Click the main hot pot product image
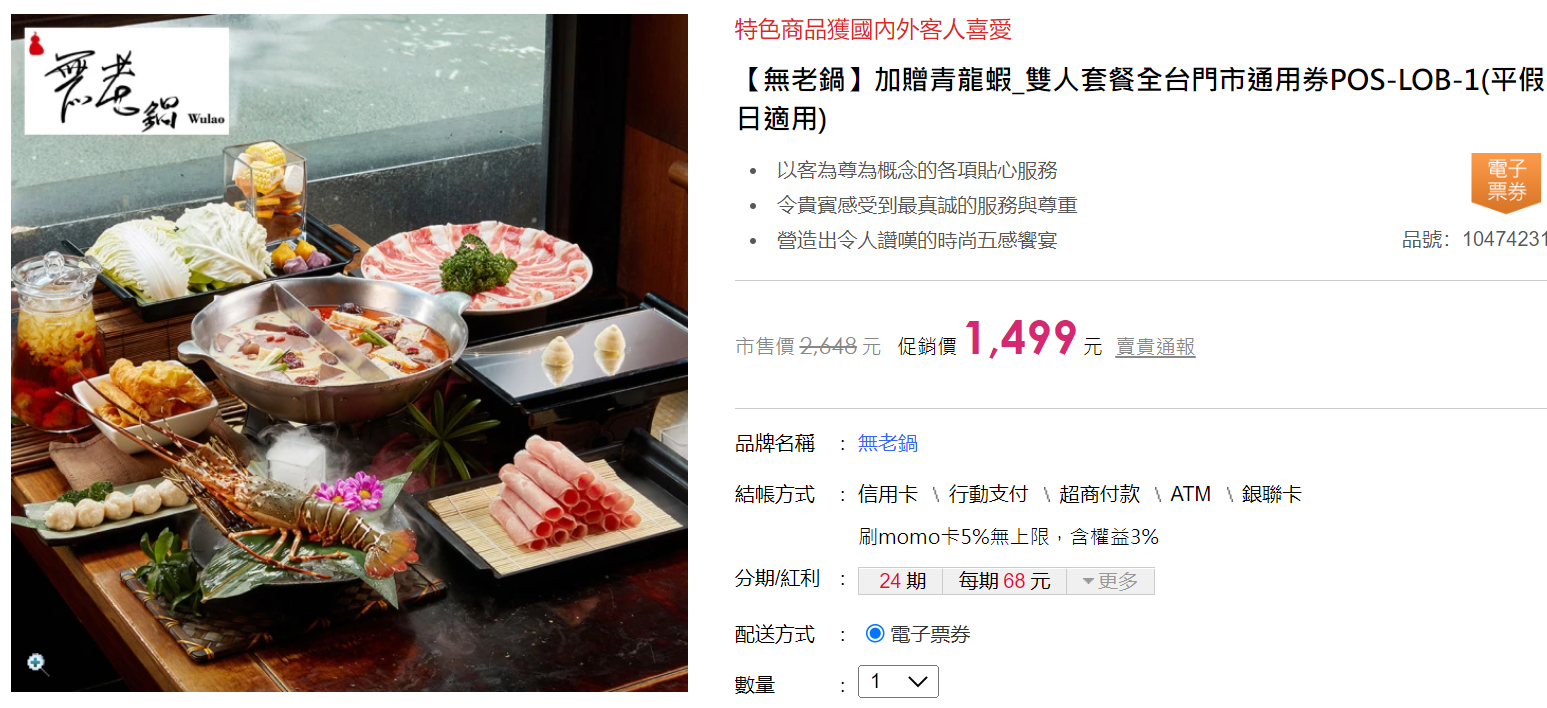Viewport: 1547px width, 708px height. tap(349, 352)
